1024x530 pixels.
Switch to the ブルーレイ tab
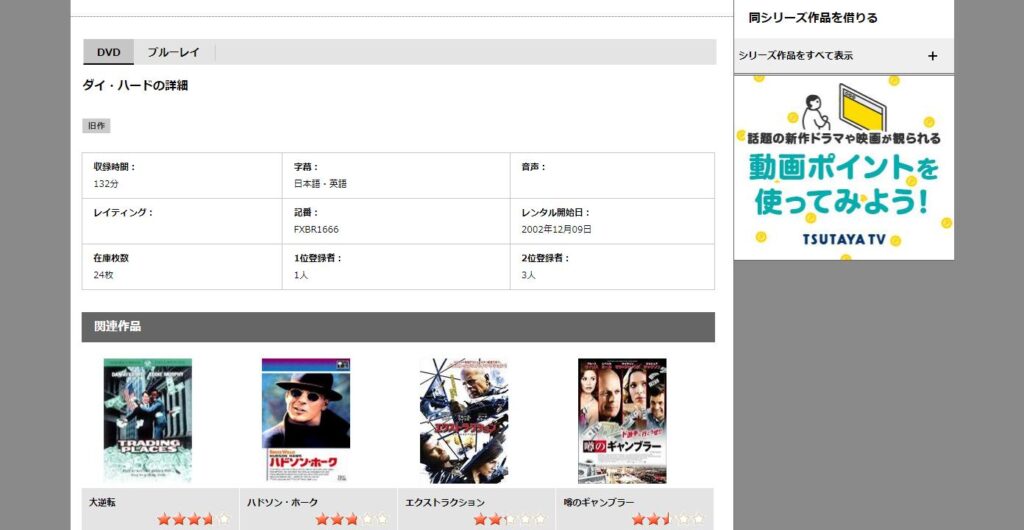click(x=174, y=52)
